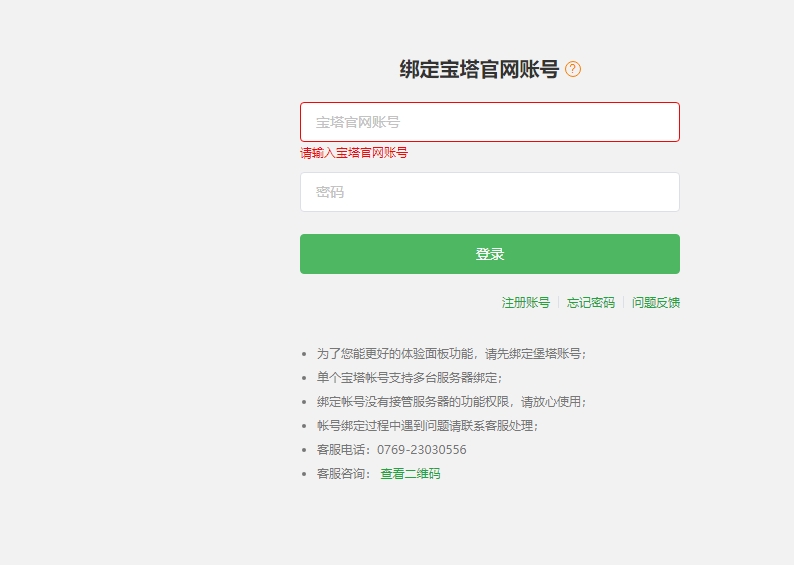Click the line 单个宝塔帐号支持多台服务器绑定

pyautogui.click(x=409, y=378)
